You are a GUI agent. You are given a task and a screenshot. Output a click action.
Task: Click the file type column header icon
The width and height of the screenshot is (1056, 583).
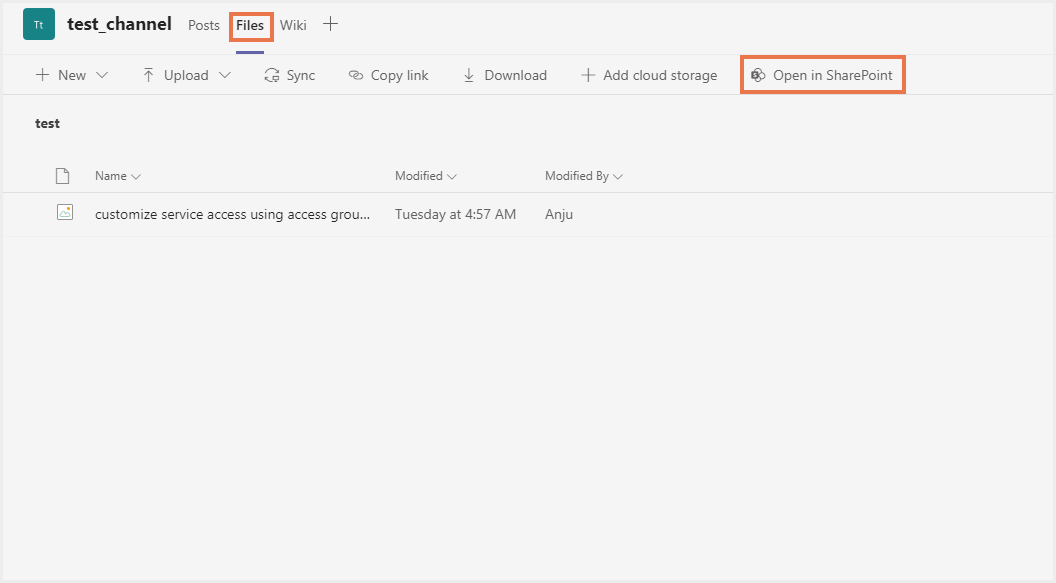tap(62, 176)
